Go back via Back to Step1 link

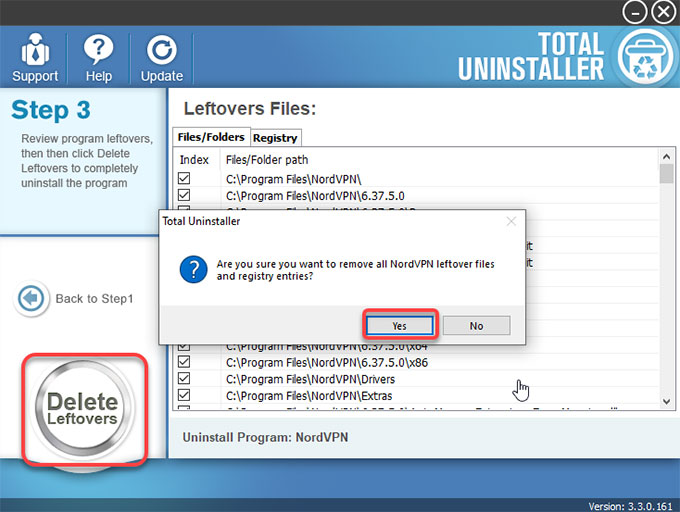point(94,299)
